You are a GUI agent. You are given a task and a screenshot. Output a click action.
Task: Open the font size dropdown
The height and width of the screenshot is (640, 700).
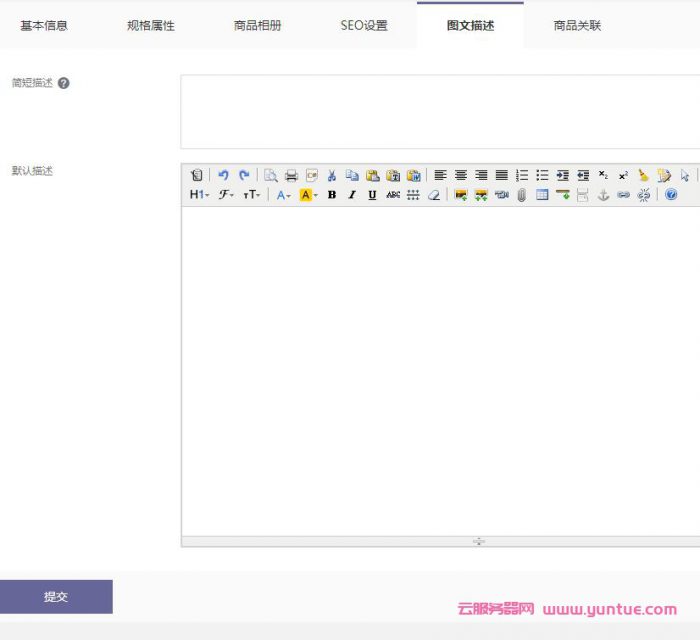coord(252,195)
